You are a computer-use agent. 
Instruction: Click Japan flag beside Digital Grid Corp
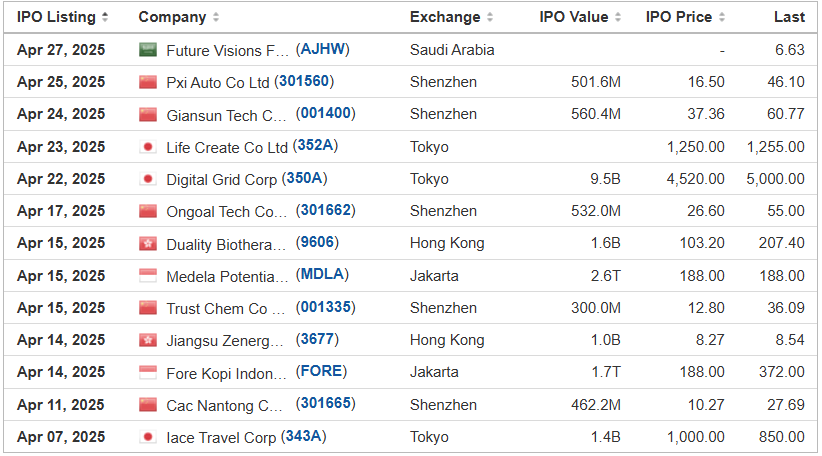(148, 179)
